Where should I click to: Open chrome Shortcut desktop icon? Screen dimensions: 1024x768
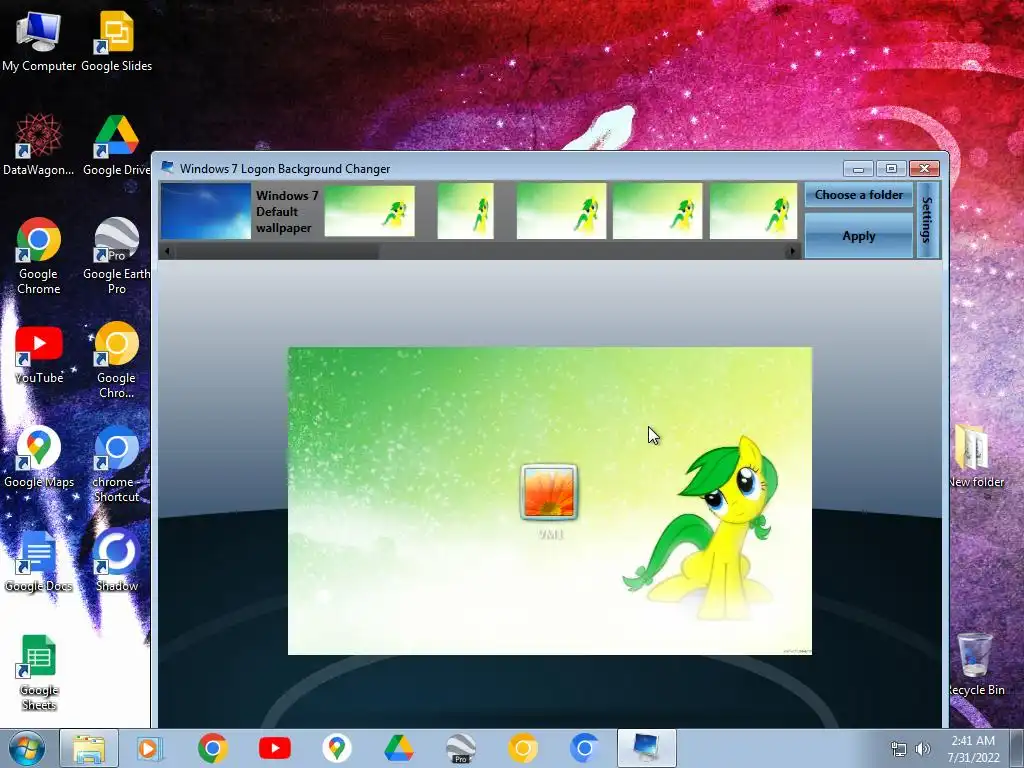click(x=116, y=464)
